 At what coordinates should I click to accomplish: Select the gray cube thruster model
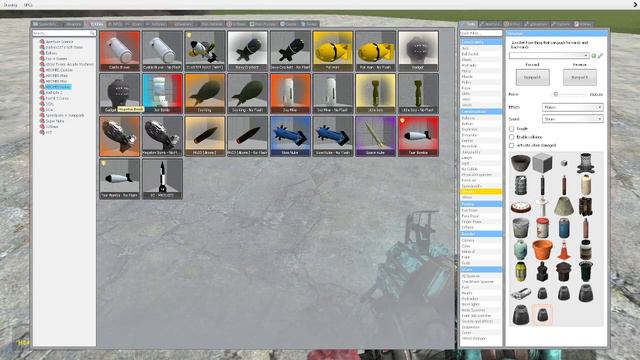click(542, 163)
